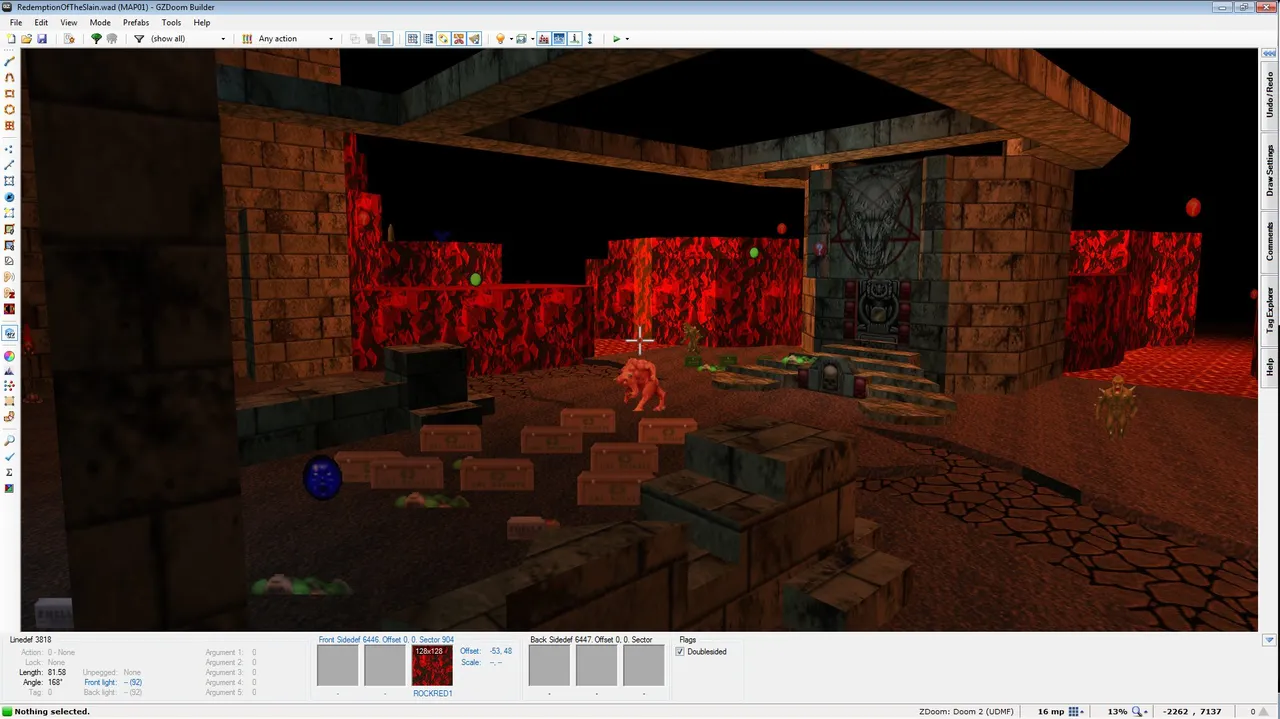Switch to Linedefs mode icon

[x=10, y=165]
